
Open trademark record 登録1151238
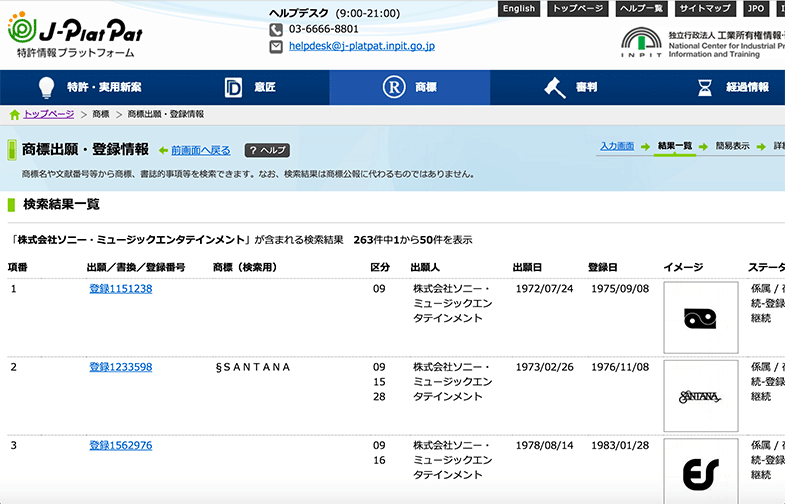[121, 289]
